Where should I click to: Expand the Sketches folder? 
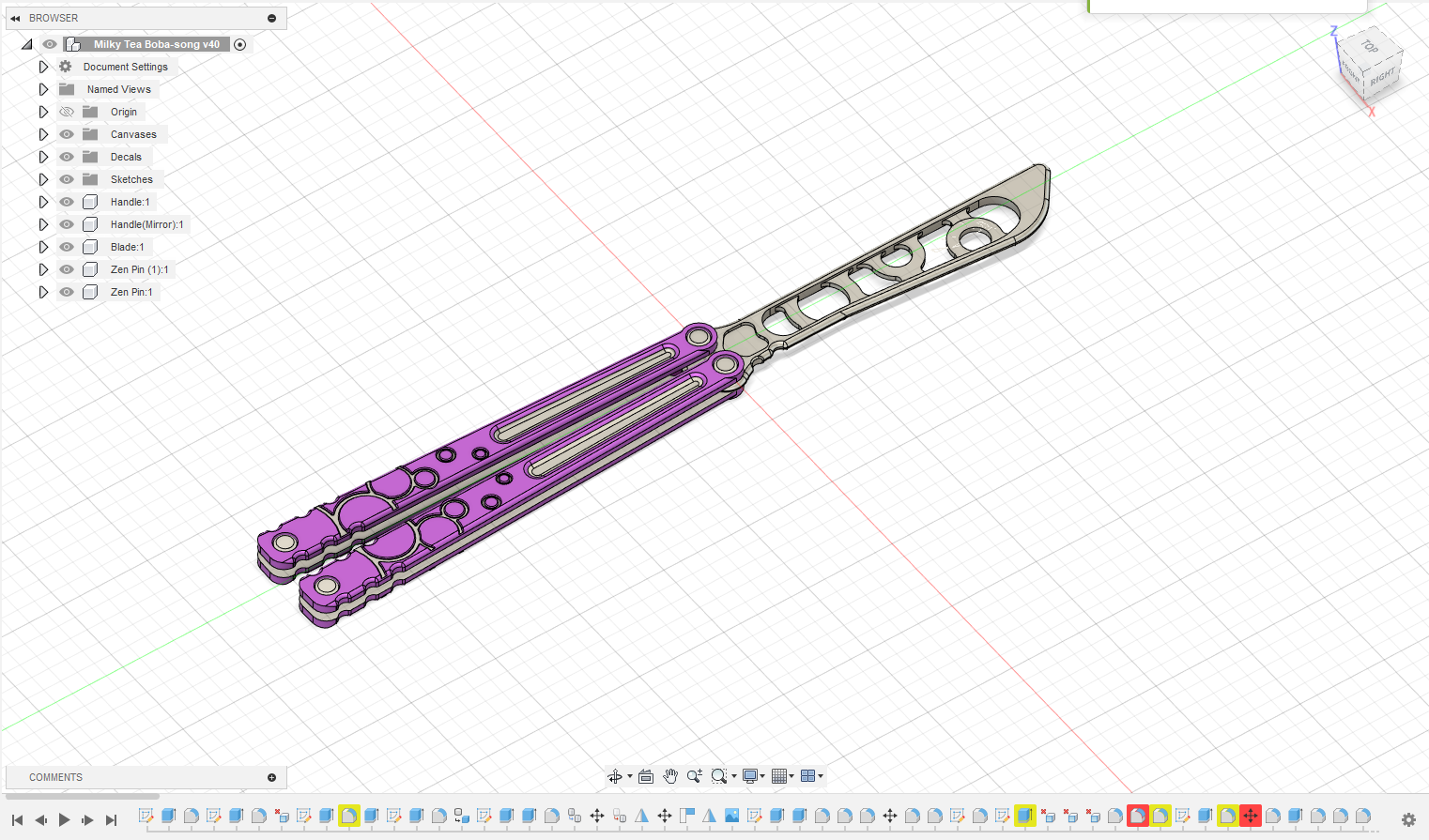point(43,179)
